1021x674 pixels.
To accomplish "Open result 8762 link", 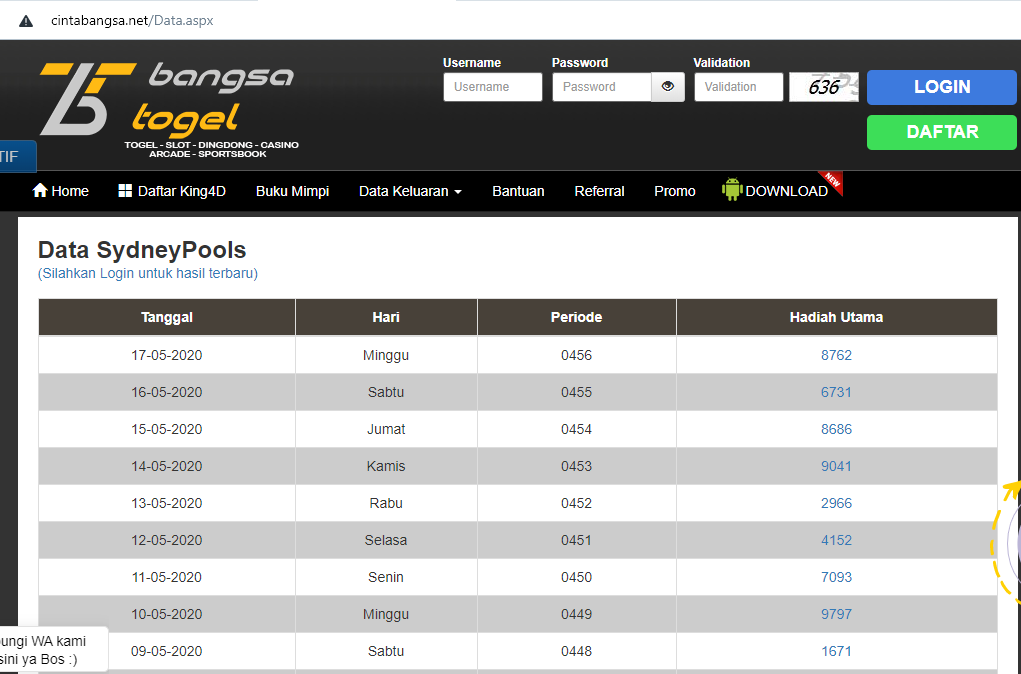I will (836, 355).
